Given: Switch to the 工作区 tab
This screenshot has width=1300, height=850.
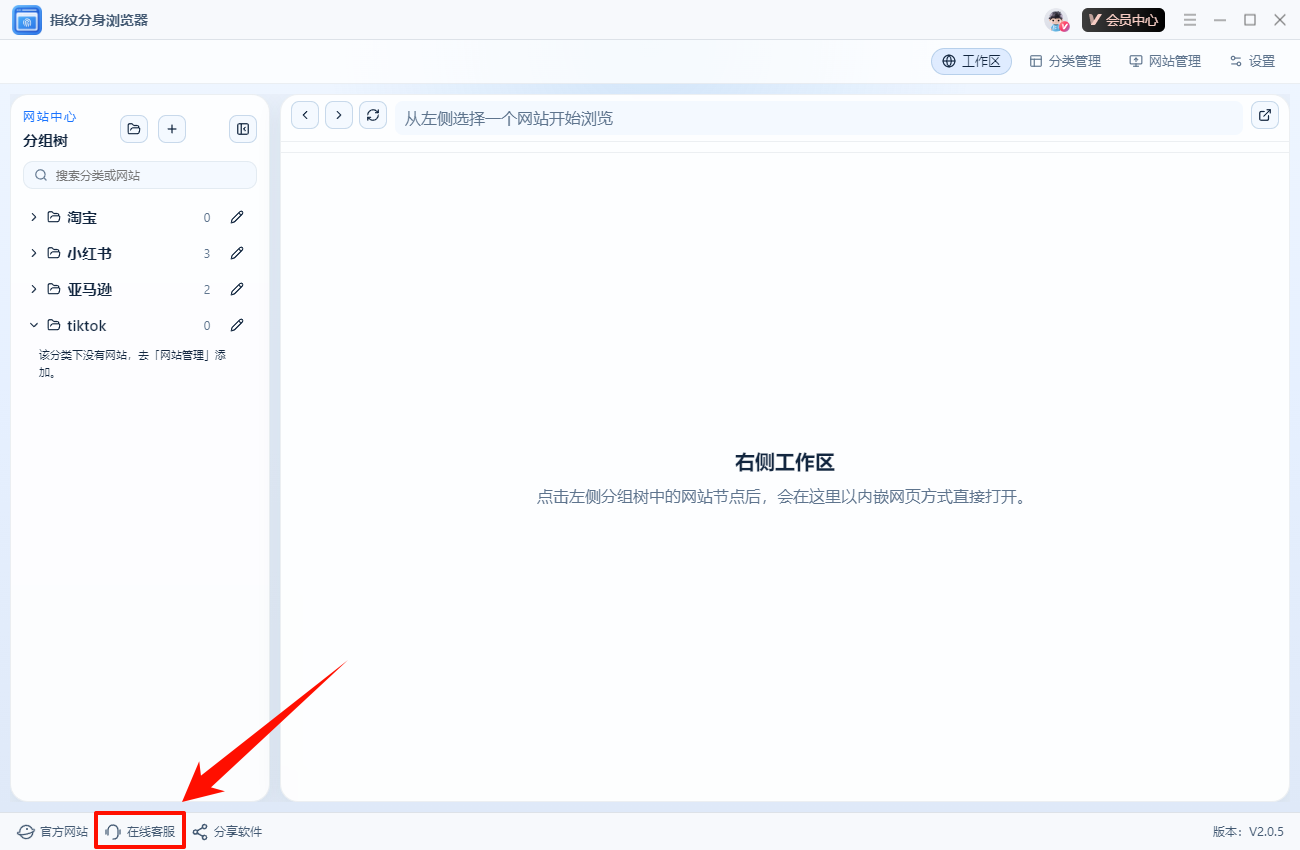Looking at the screenshot, I should point(971,61).
